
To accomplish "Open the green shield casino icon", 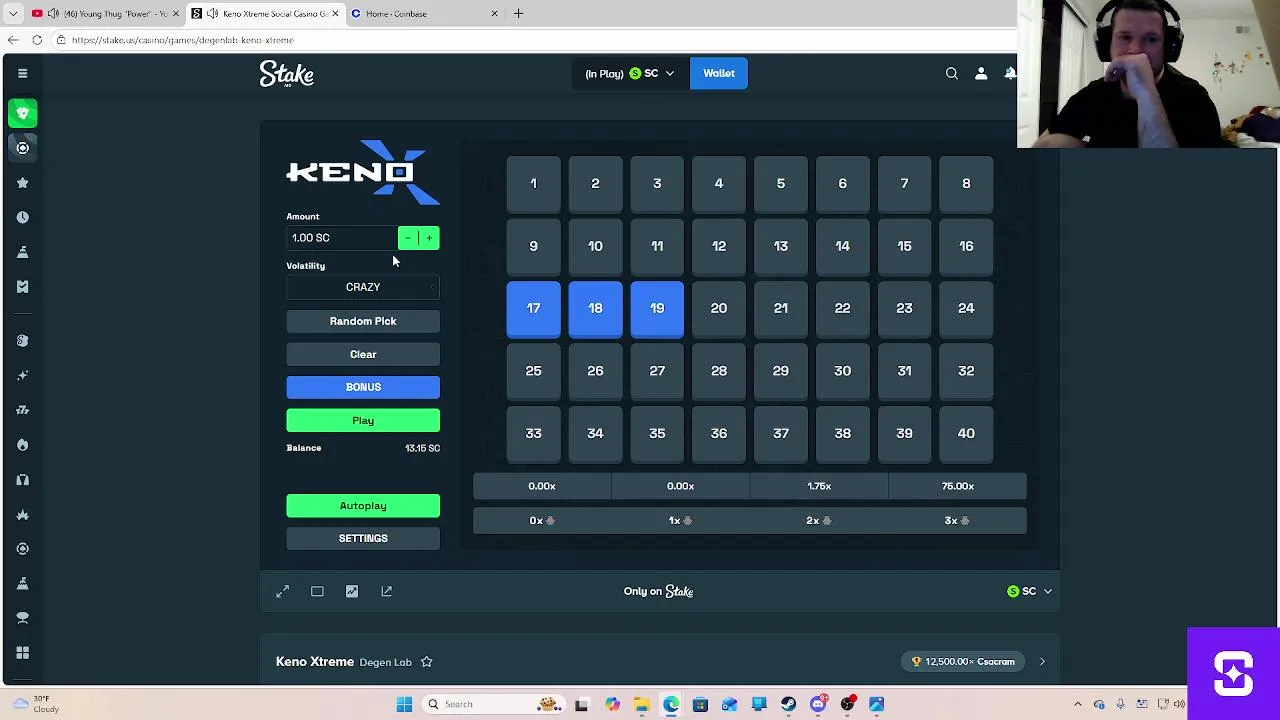I will click(x=22, y=113).
